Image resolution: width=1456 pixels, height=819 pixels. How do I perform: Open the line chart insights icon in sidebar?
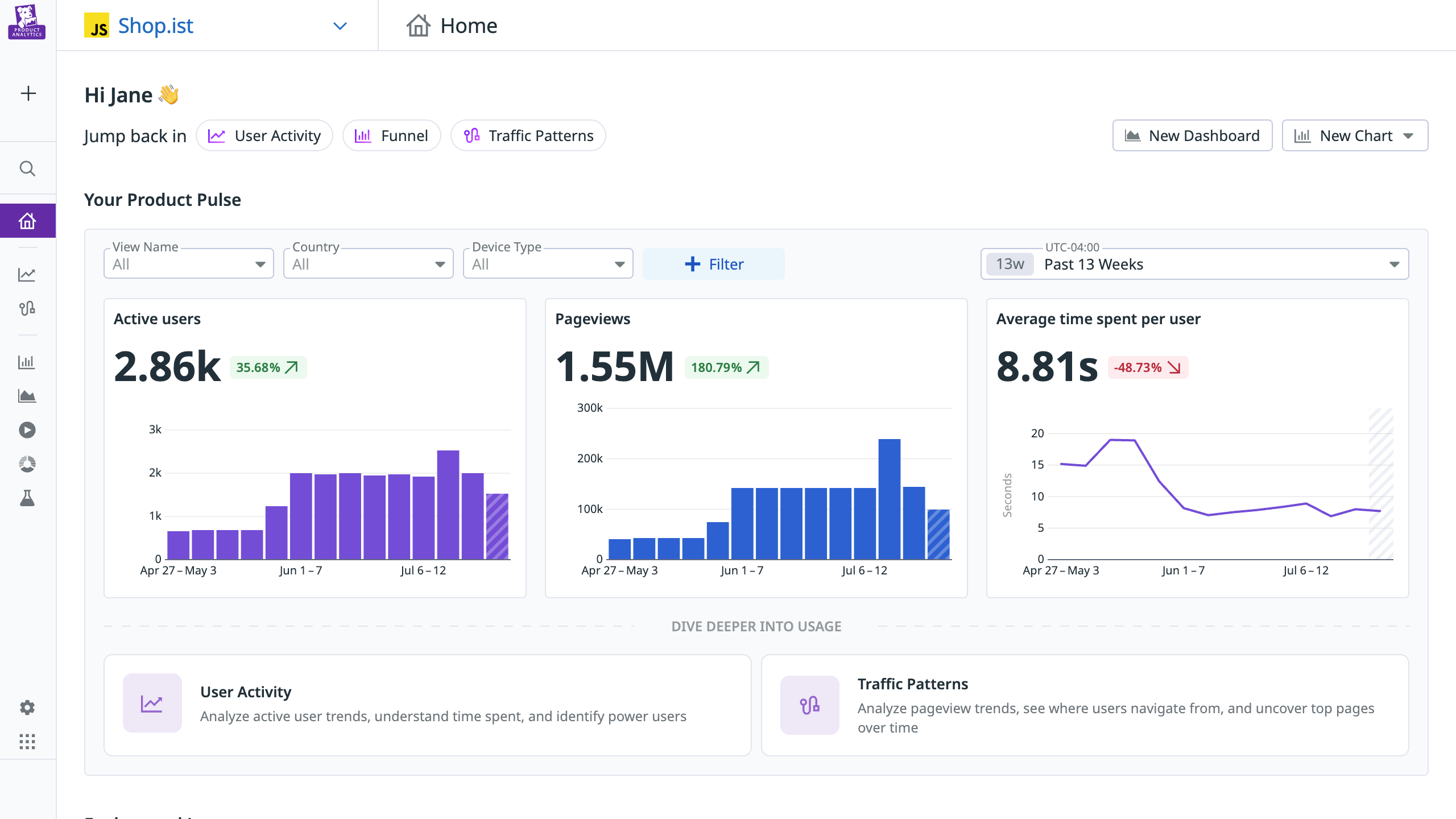pyautogui.click(x=27, y=274)
